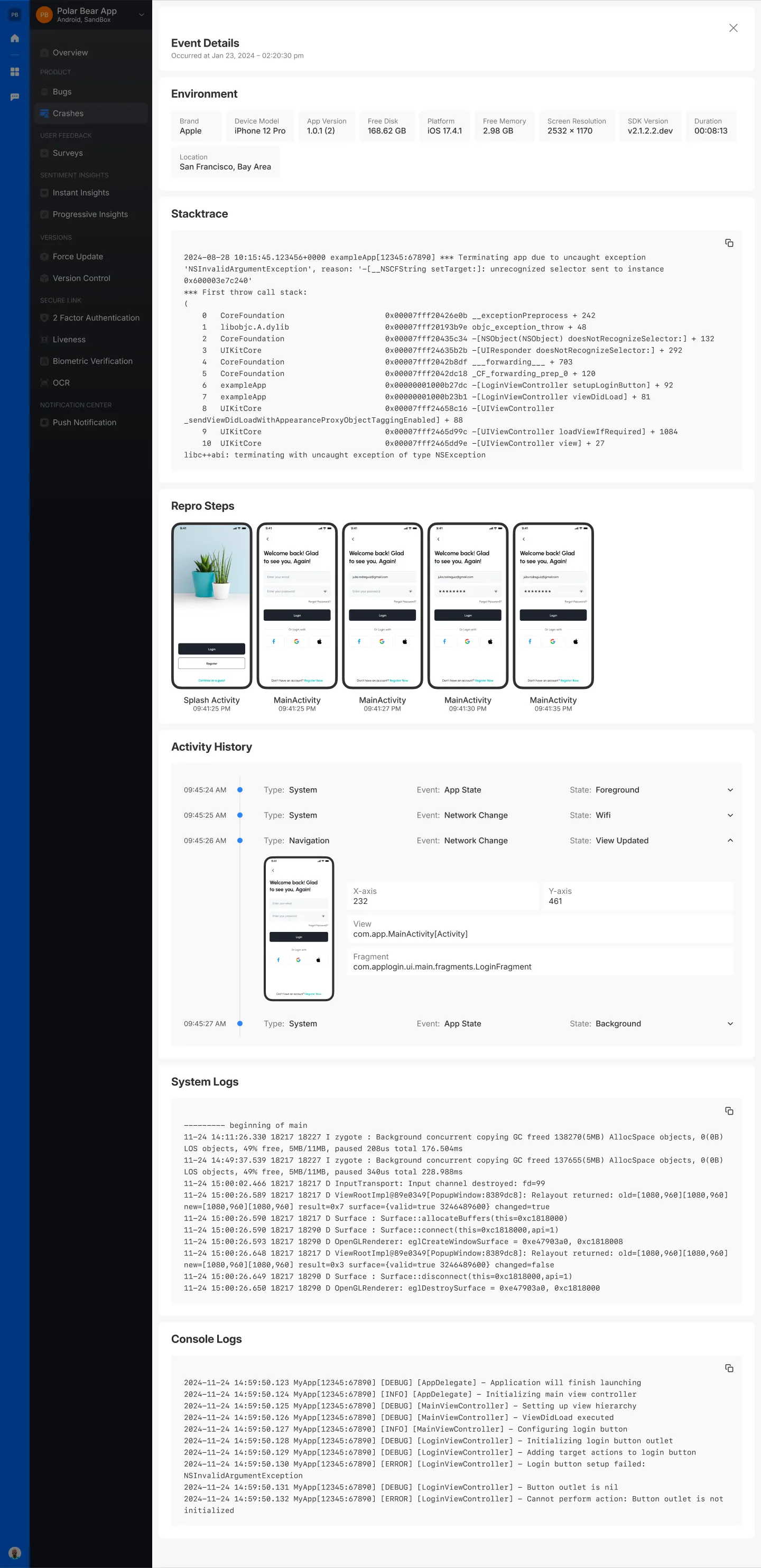
Task: Open the Overview menu item
Action: [x=70, y=53]
